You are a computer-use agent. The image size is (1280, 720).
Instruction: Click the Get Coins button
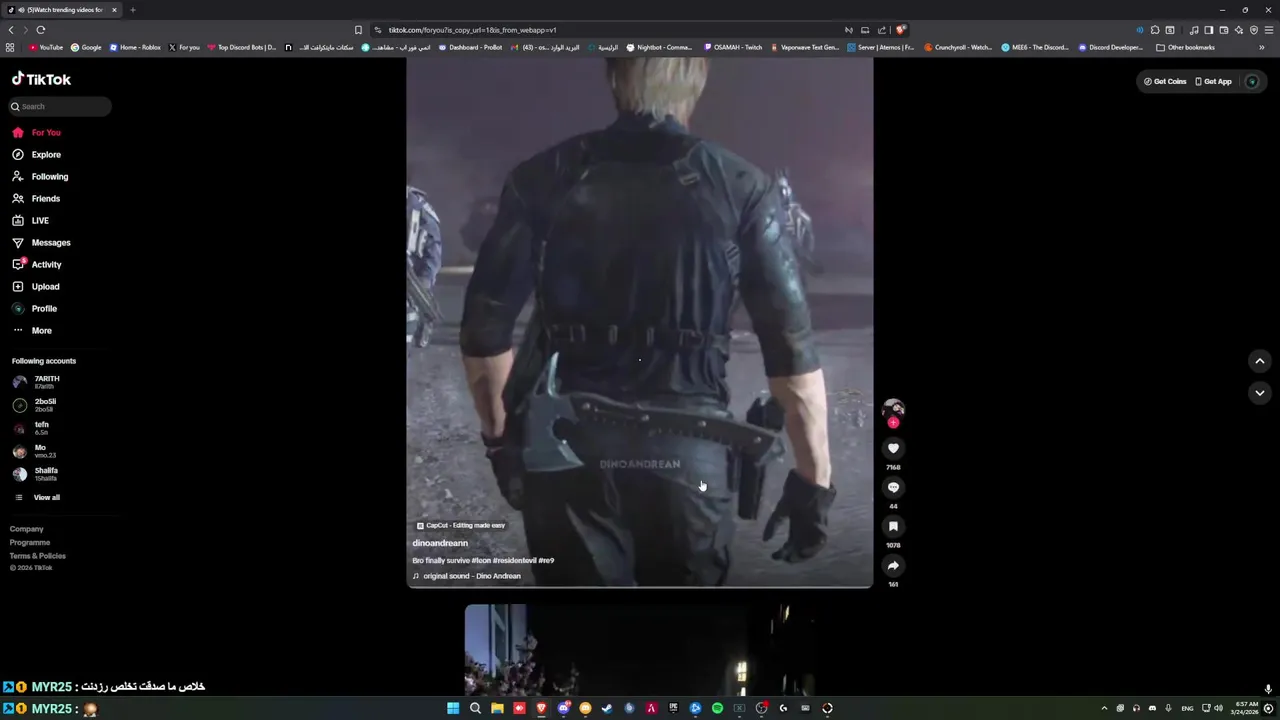(1165, 81)
